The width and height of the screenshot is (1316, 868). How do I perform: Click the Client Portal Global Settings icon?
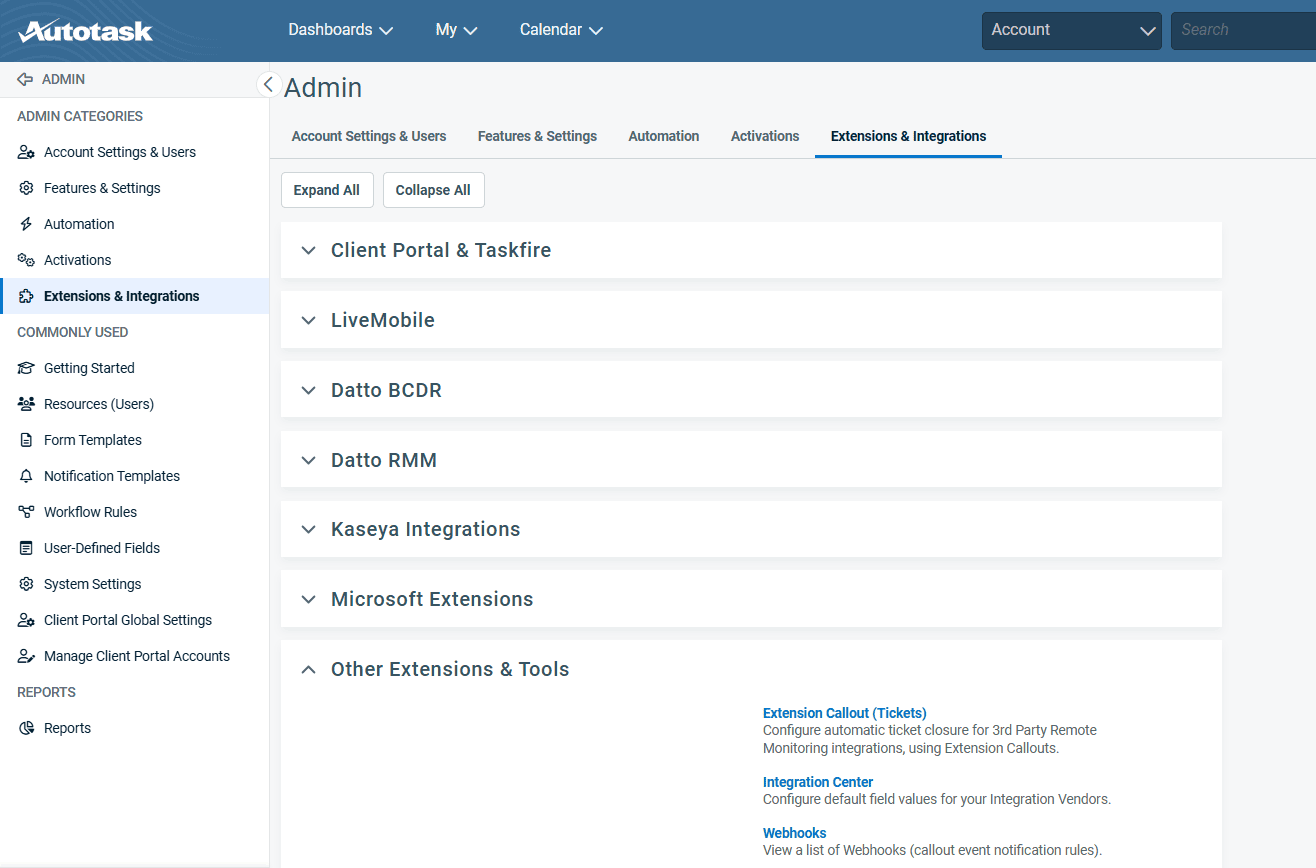26,620
